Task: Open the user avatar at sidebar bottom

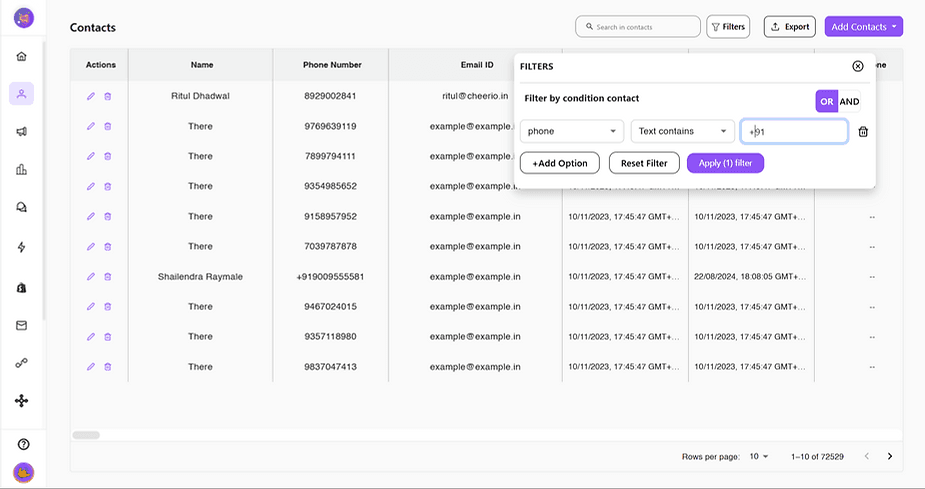Action: 24,472
